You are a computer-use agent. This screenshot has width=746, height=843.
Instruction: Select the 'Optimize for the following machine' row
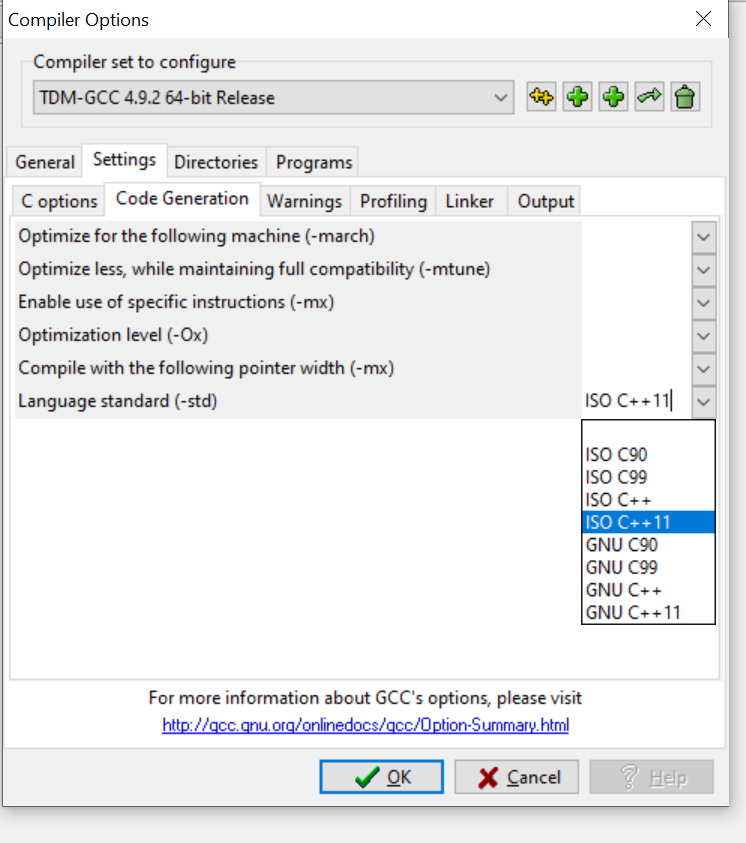[298, 237]
